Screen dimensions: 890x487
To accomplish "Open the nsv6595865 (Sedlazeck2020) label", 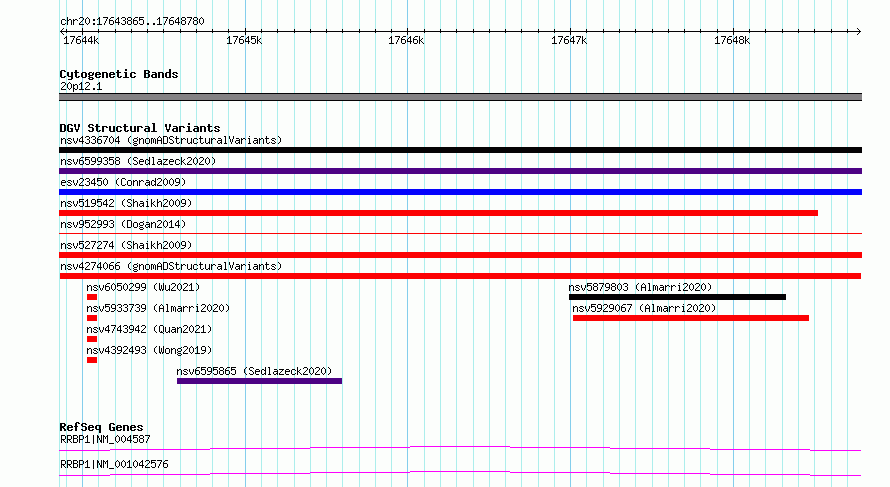I will (x=254, y=371).
